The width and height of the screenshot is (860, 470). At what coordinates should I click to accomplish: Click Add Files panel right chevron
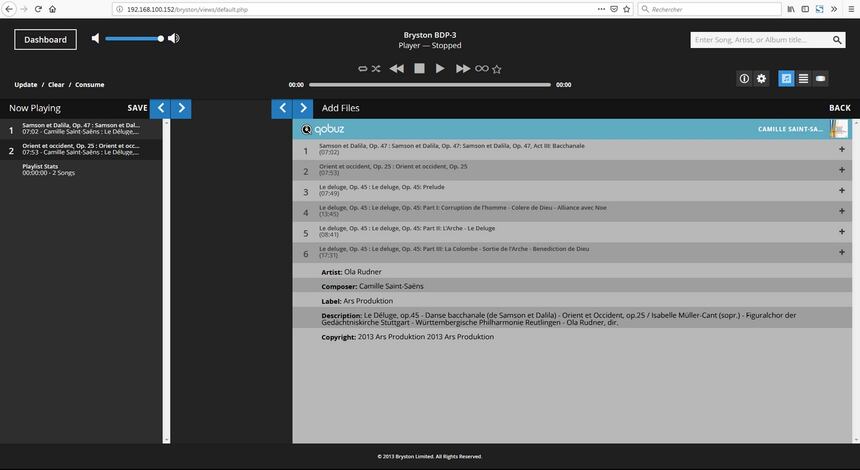pyautogui.click(x=303, y=108)
